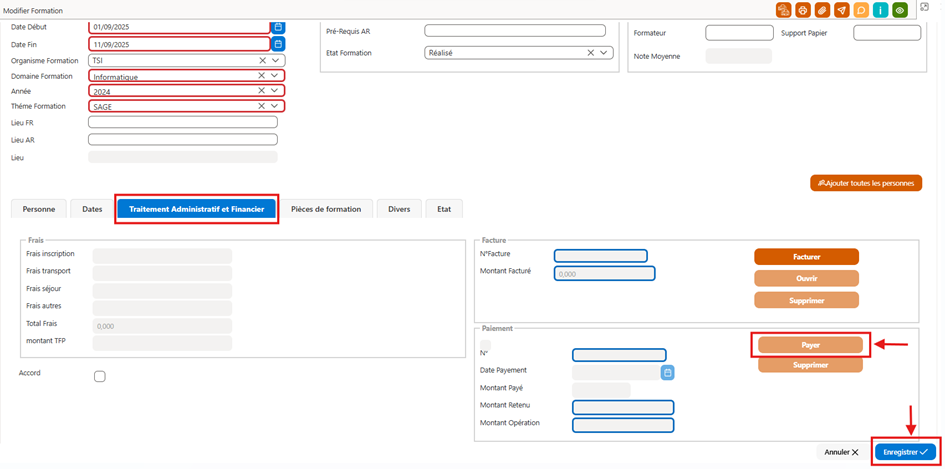Image resolution: width=945 pixels, height=469 pixels.
Task: Click the Enregistrer button
Action: point(905,452)
